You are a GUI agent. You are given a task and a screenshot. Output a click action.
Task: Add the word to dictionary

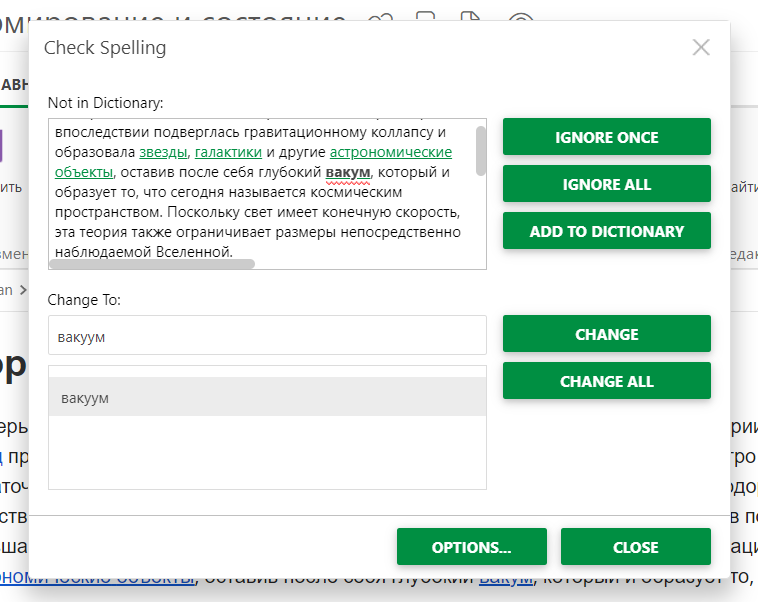[x=606, y=231]
